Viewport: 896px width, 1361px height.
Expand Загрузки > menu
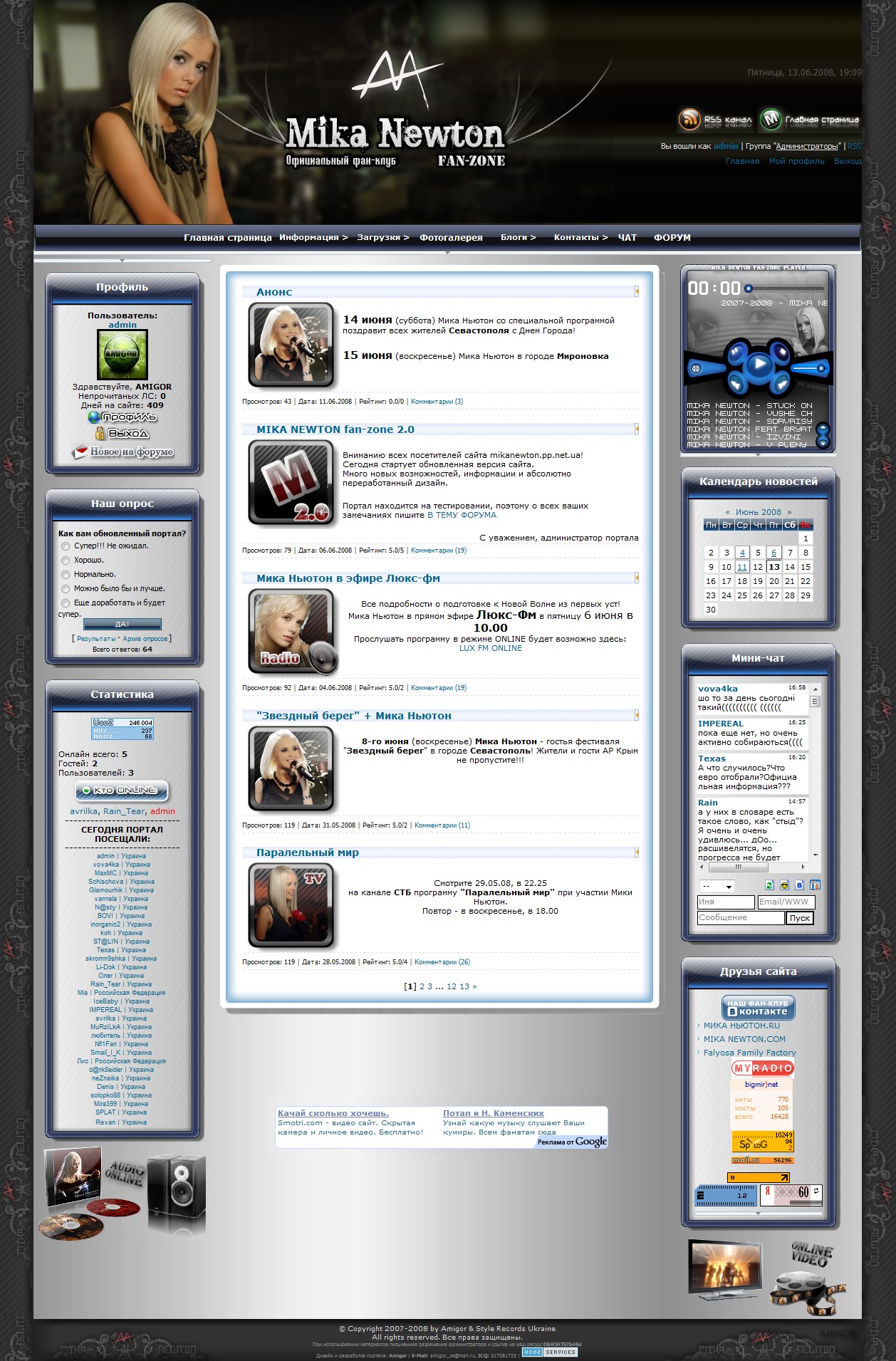383,237
